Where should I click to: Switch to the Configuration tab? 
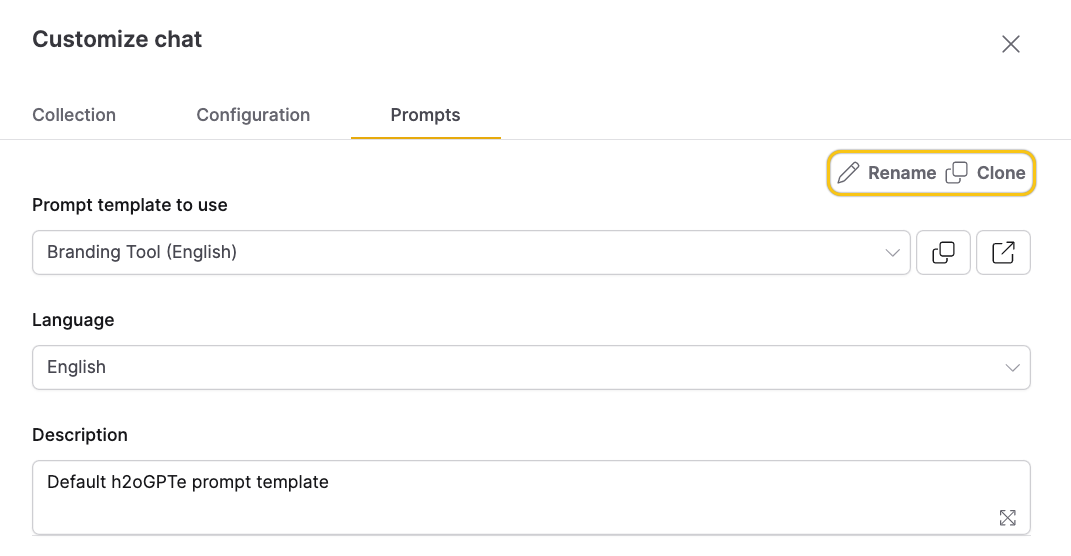tap(253, 115)
